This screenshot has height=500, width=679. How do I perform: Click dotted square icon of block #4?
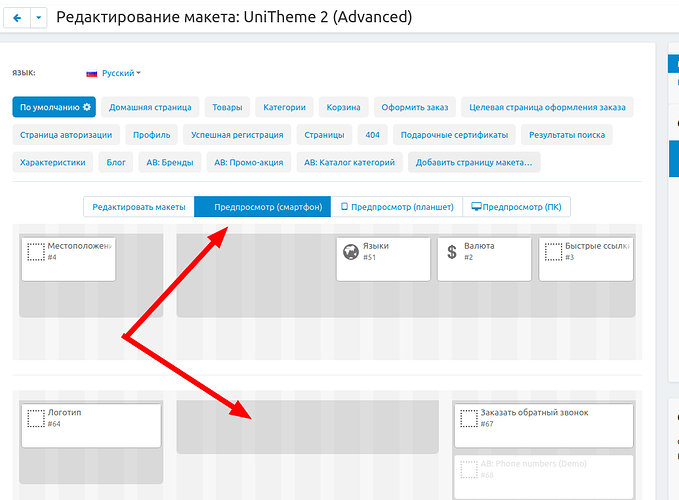point(36,252)
